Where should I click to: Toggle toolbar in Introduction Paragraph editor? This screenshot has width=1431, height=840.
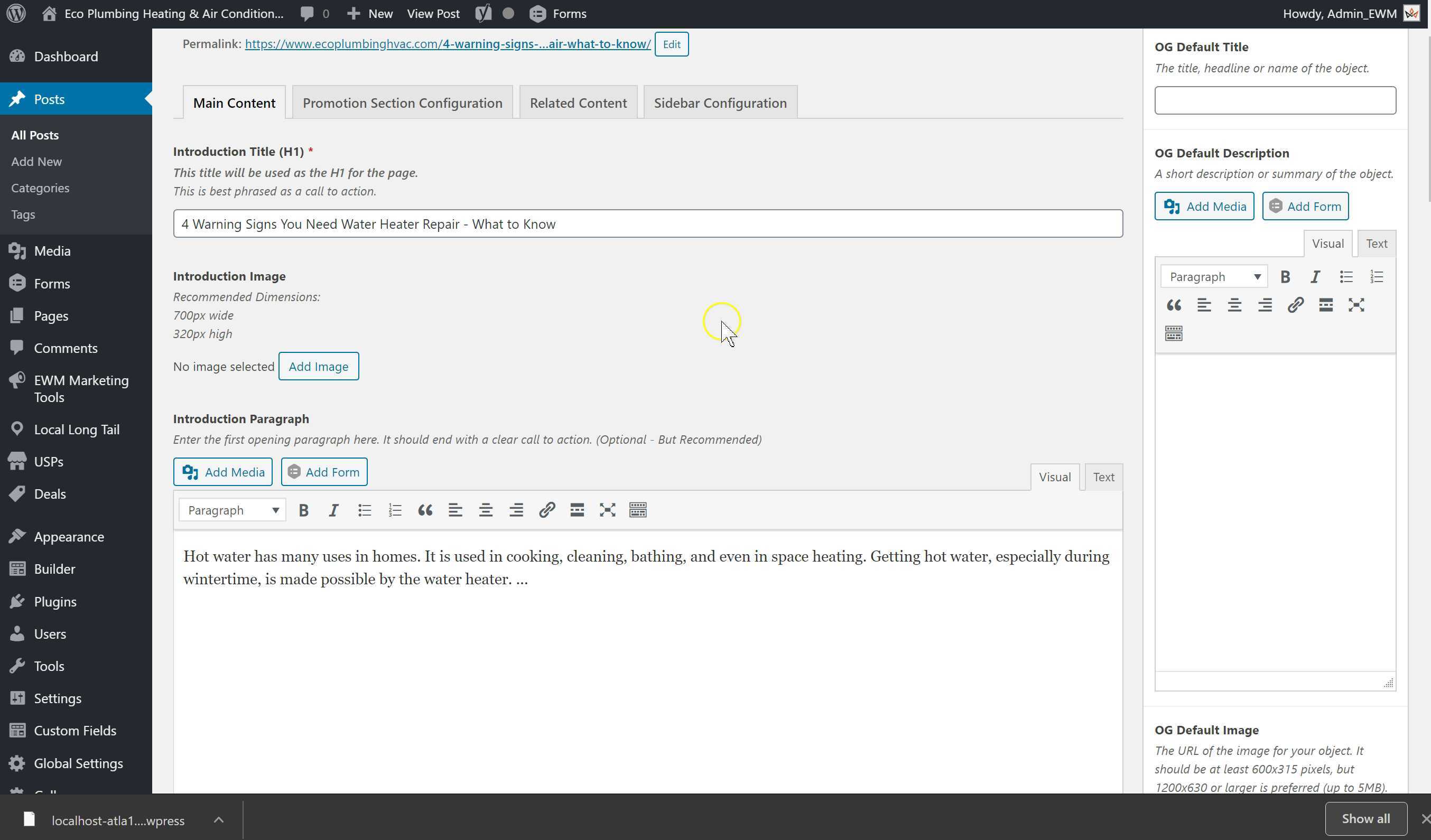[x=638, y=510]
